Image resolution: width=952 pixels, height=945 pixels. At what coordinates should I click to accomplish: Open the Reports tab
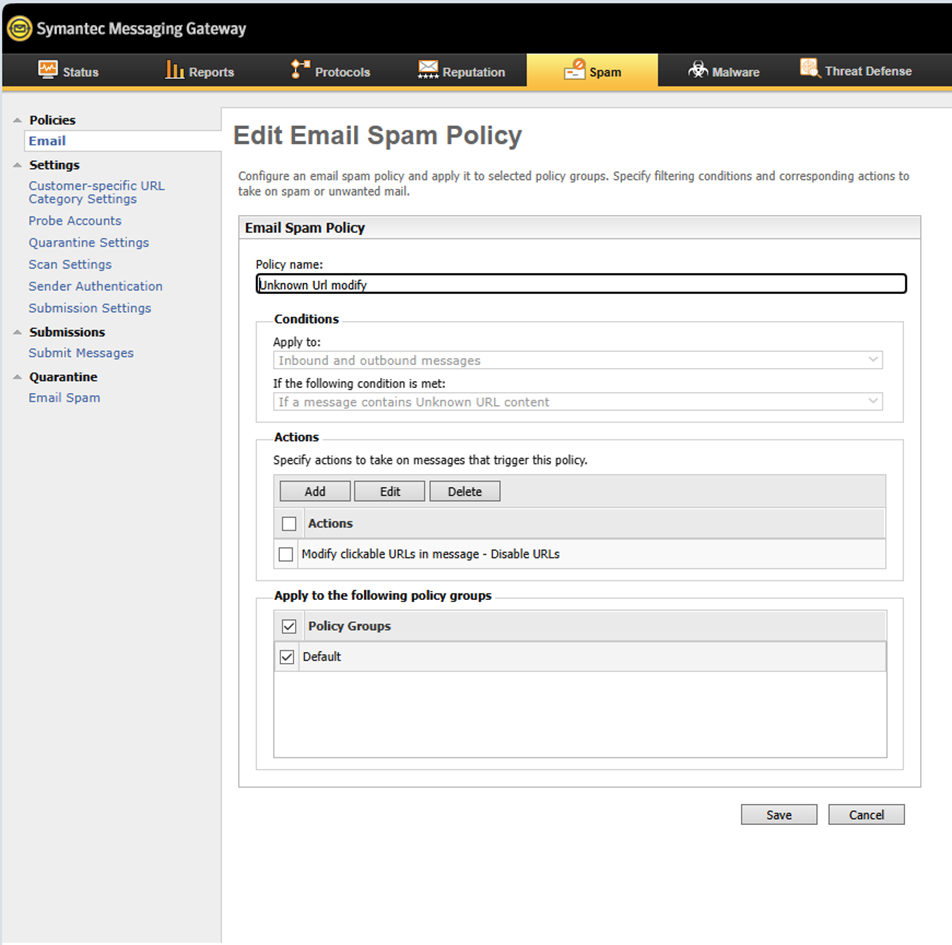pos(200,71)
